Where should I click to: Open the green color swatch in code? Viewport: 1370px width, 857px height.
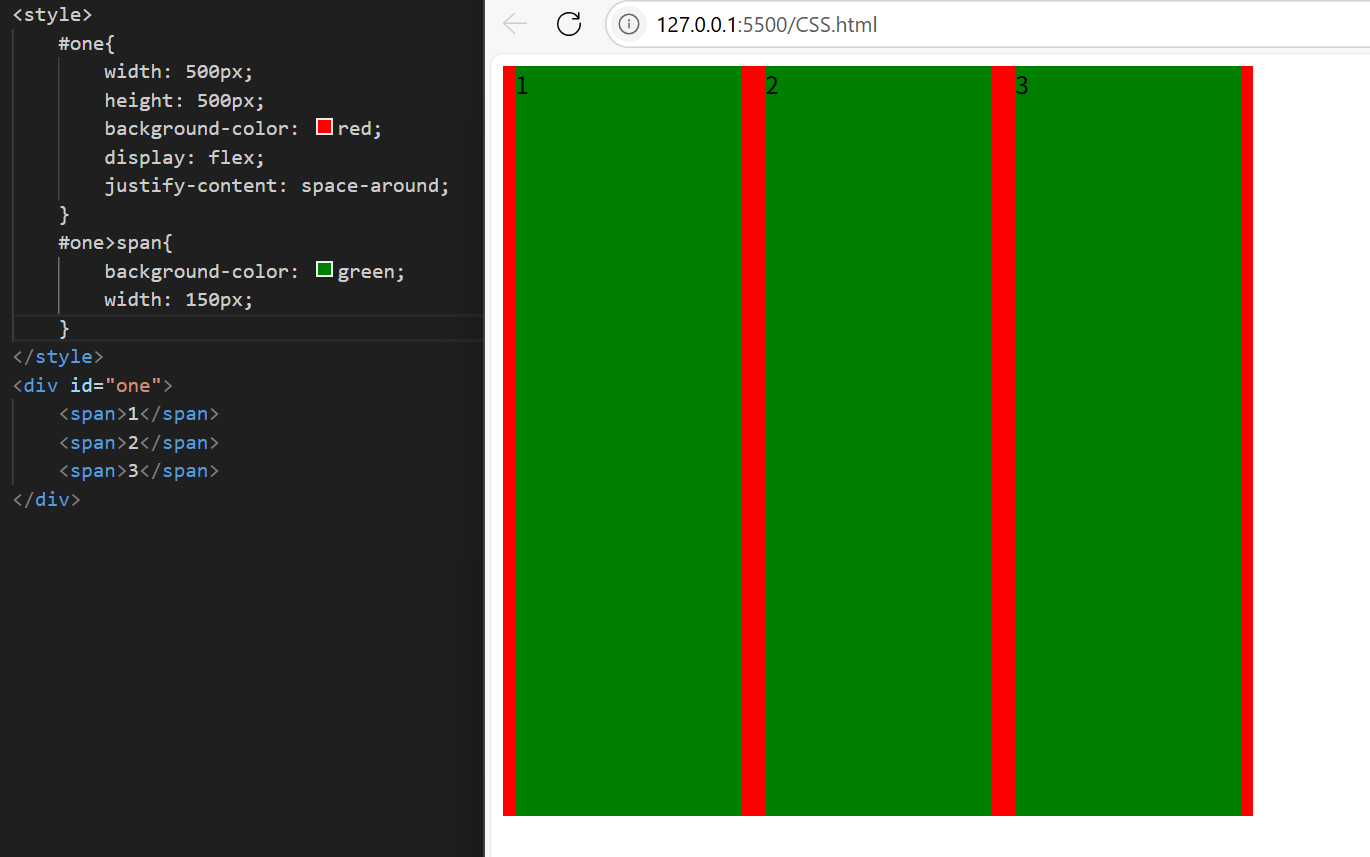click(324, 270)
